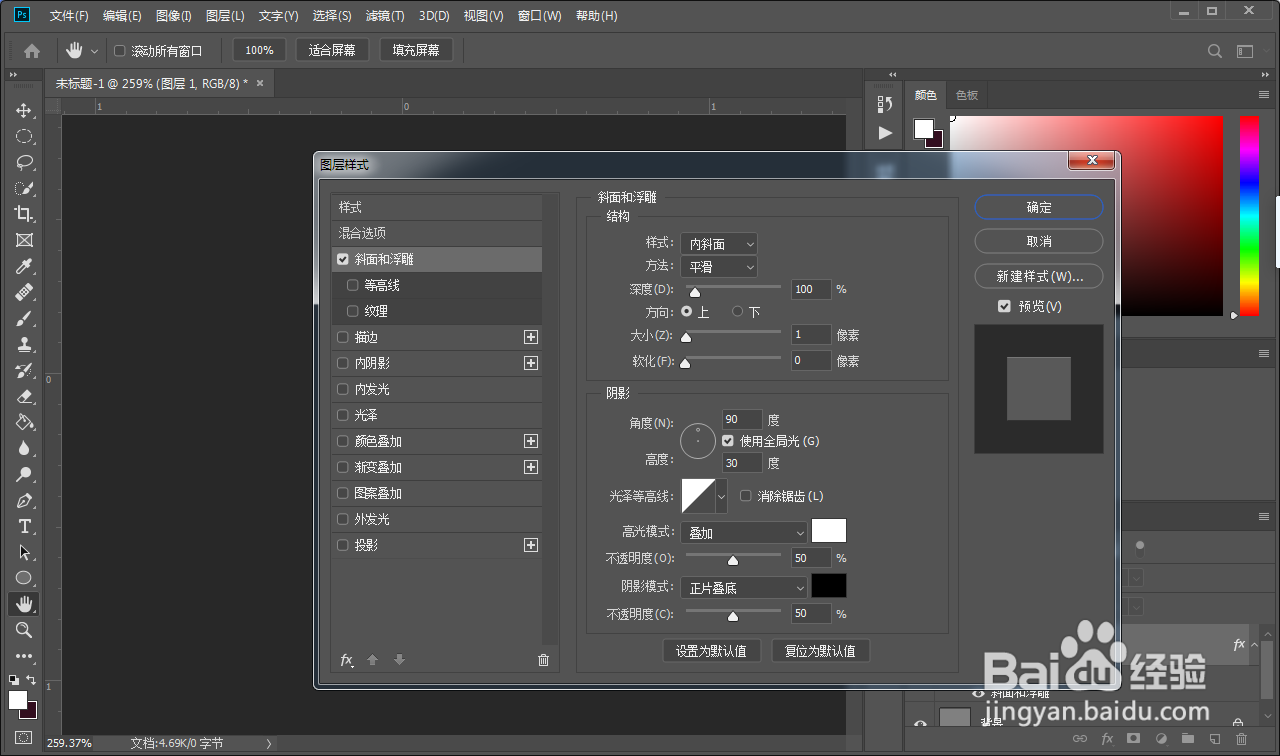
Task: Enable the 内阴影 checkbox
Action: click(343, 363)
